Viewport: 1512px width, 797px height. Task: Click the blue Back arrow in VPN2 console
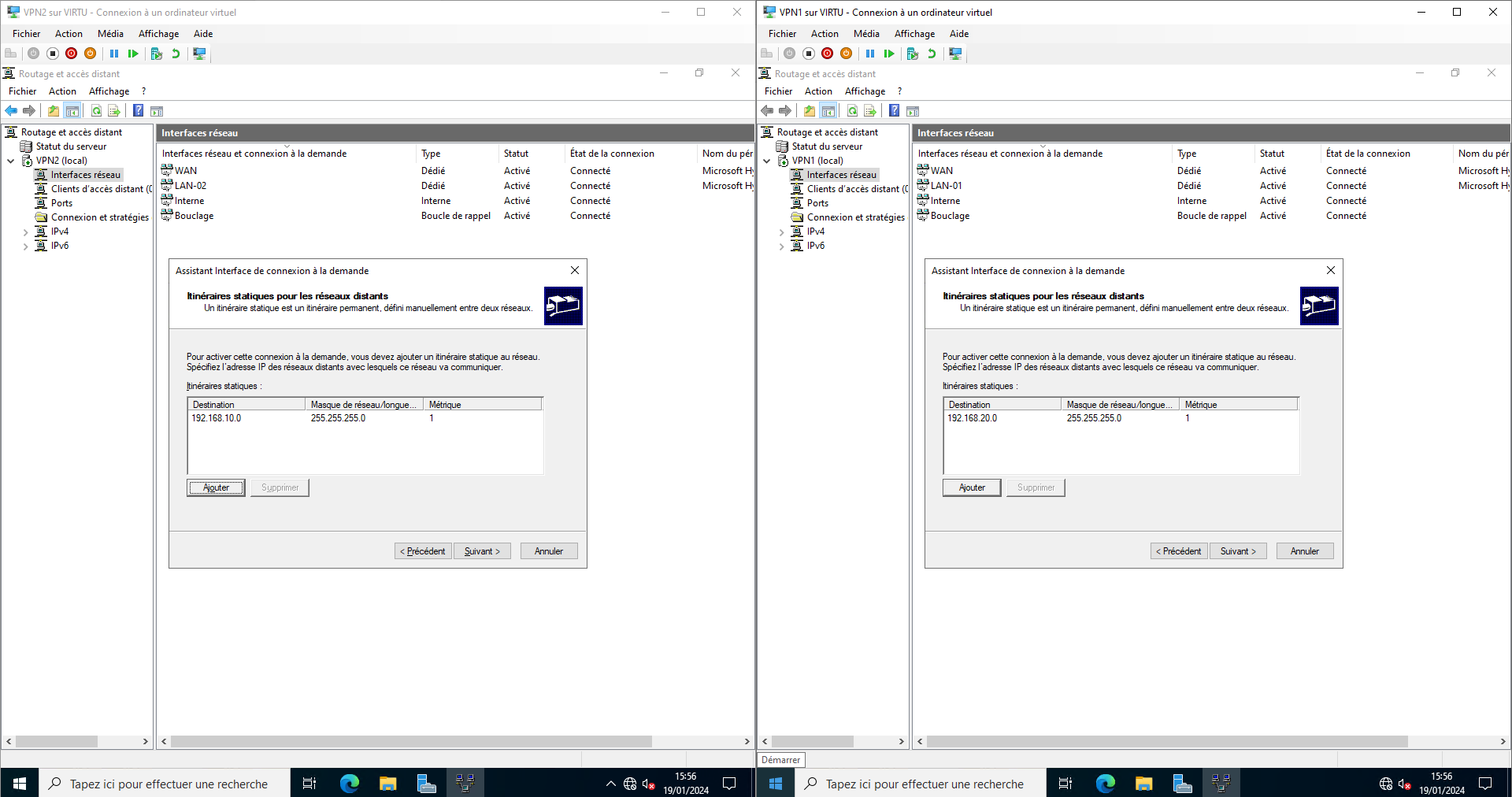[x=12, y=111]
